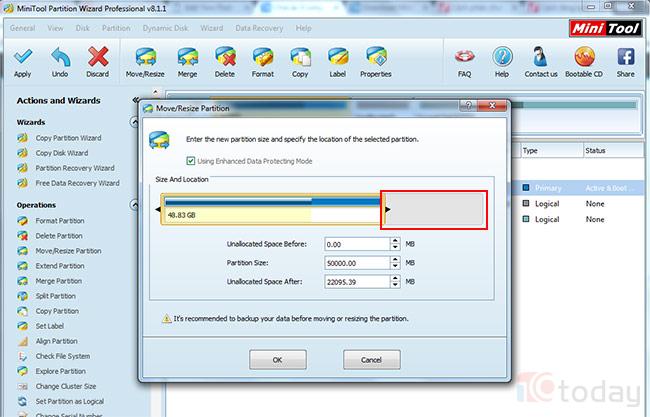Viewport: 650px width, 417px height.
Task: Click the Status column header
Action: [614, 150]
